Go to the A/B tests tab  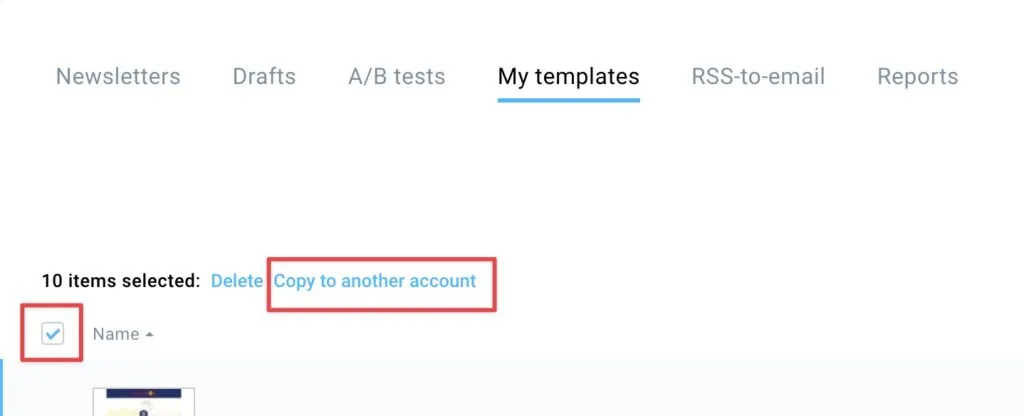[x=397, y=76]
